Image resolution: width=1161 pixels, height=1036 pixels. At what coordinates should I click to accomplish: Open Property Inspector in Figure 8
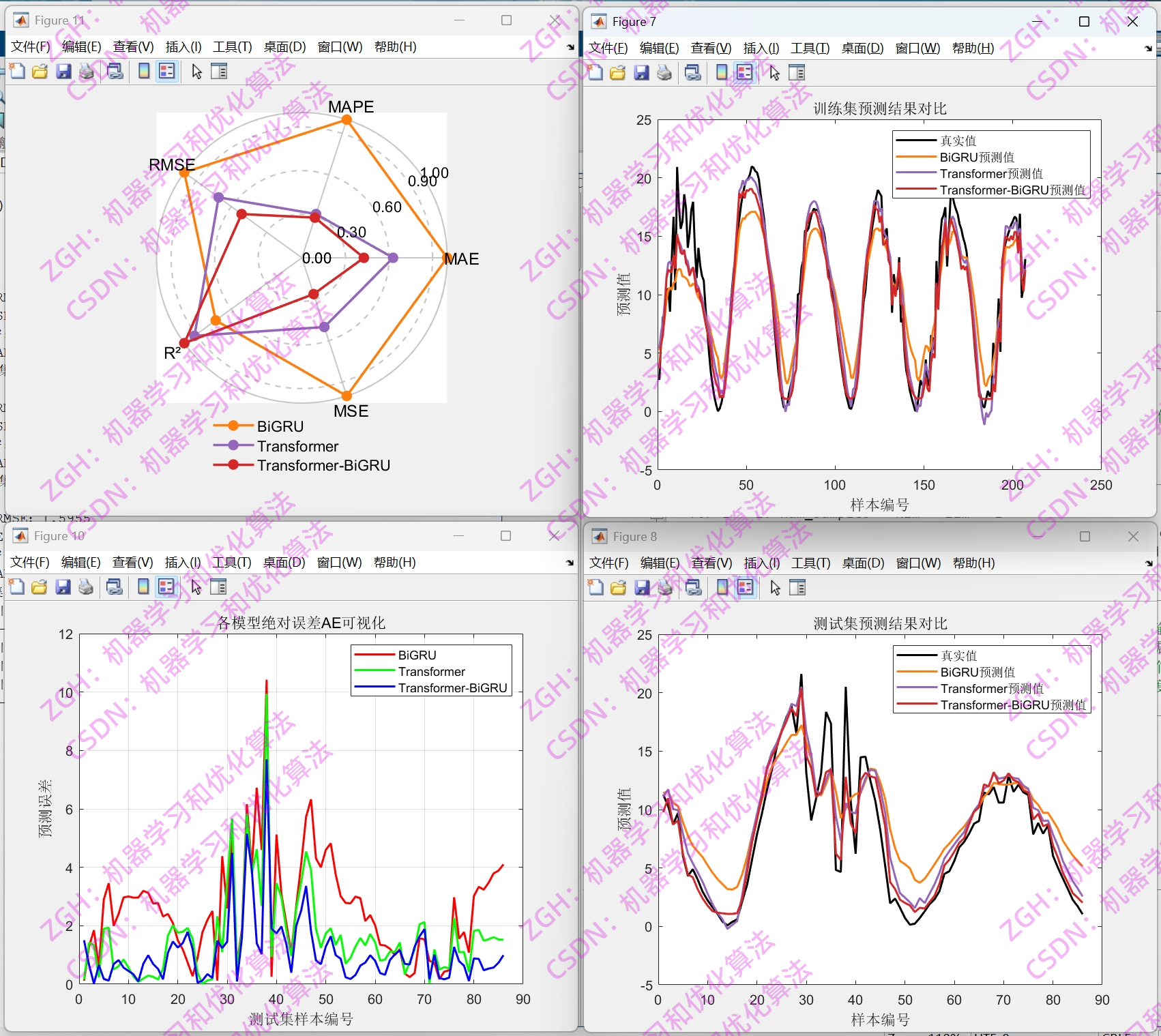pyautogui.click(x=797, y=587)
